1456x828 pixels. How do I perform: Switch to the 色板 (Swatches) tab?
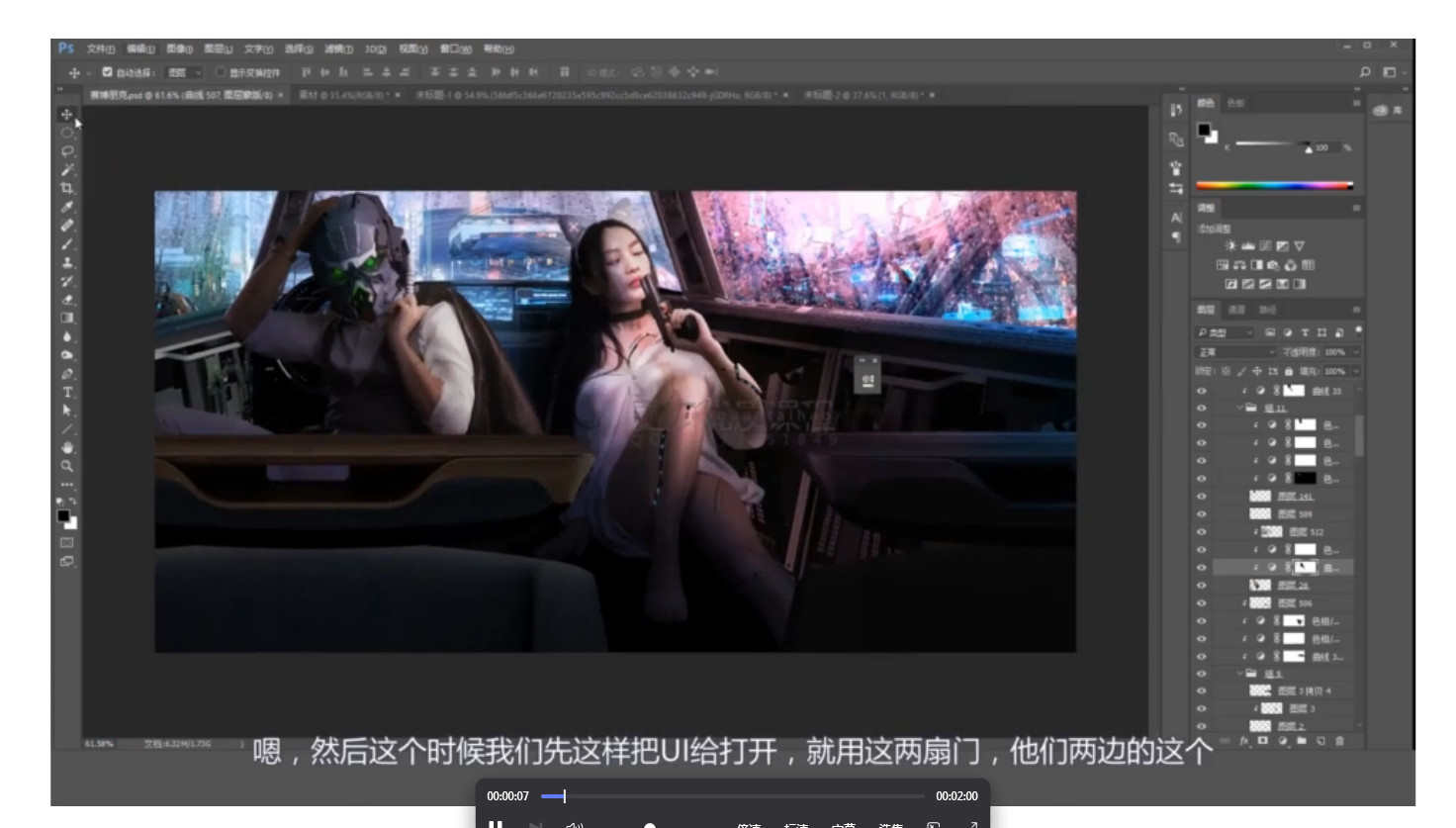1236,103
